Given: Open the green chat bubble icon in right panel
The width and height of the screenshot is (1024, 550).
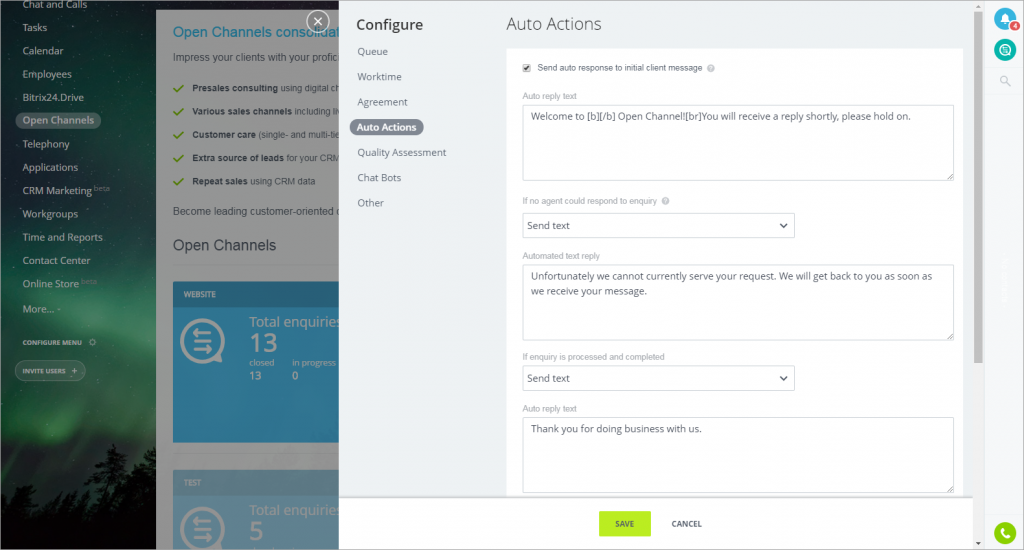Looking at the screenshot, I should 1004,50.
